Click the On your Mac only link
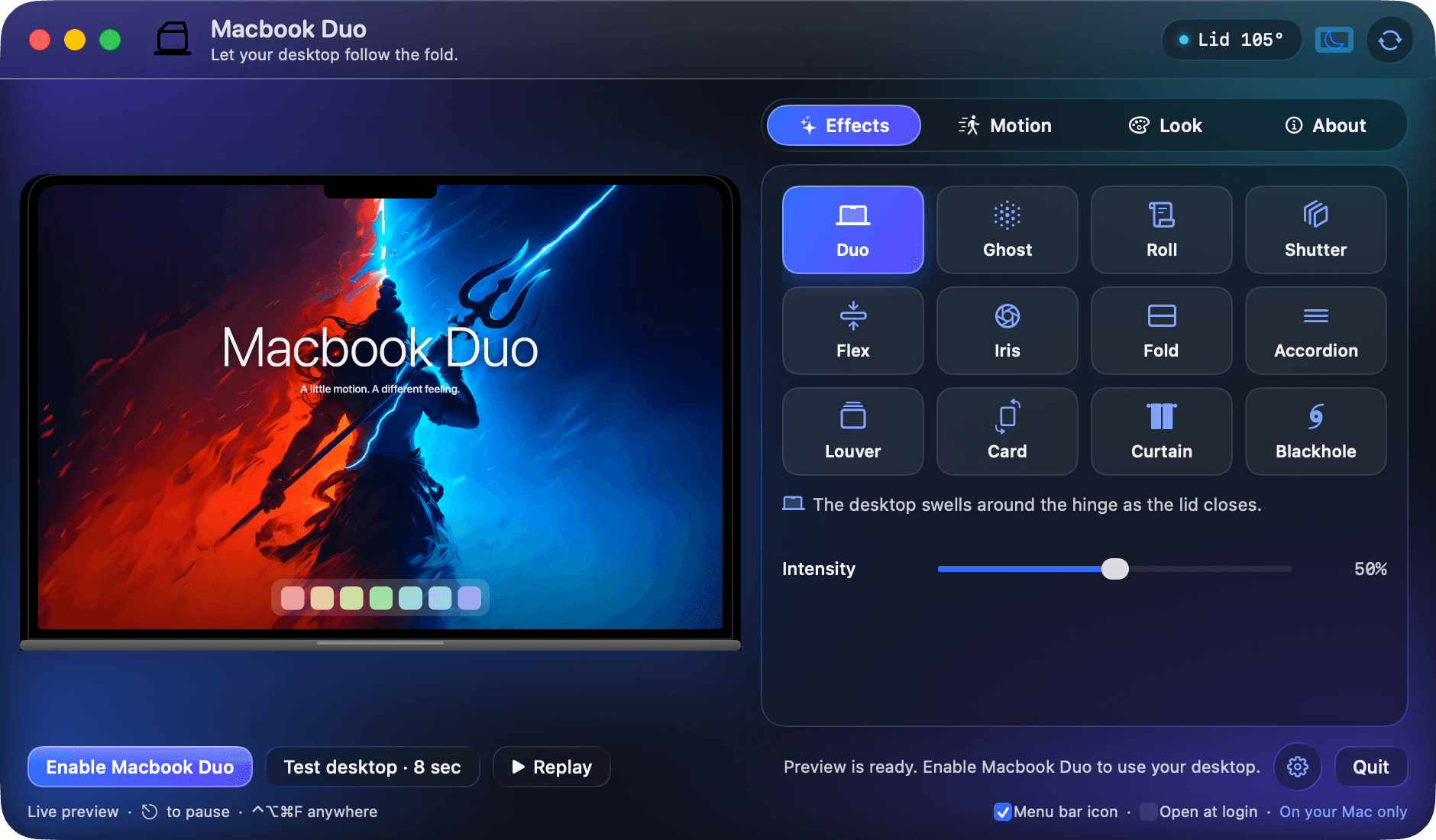 (1344, 812)
